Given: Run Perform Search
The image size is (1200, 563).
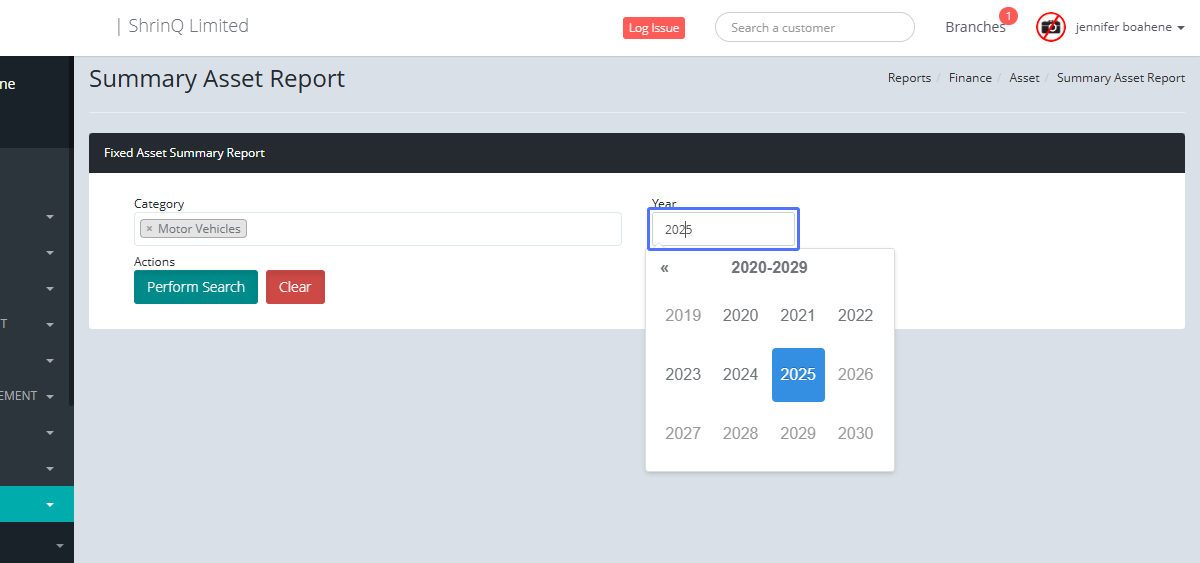Looking at the screenshot, I should click(x=196, y=287).
